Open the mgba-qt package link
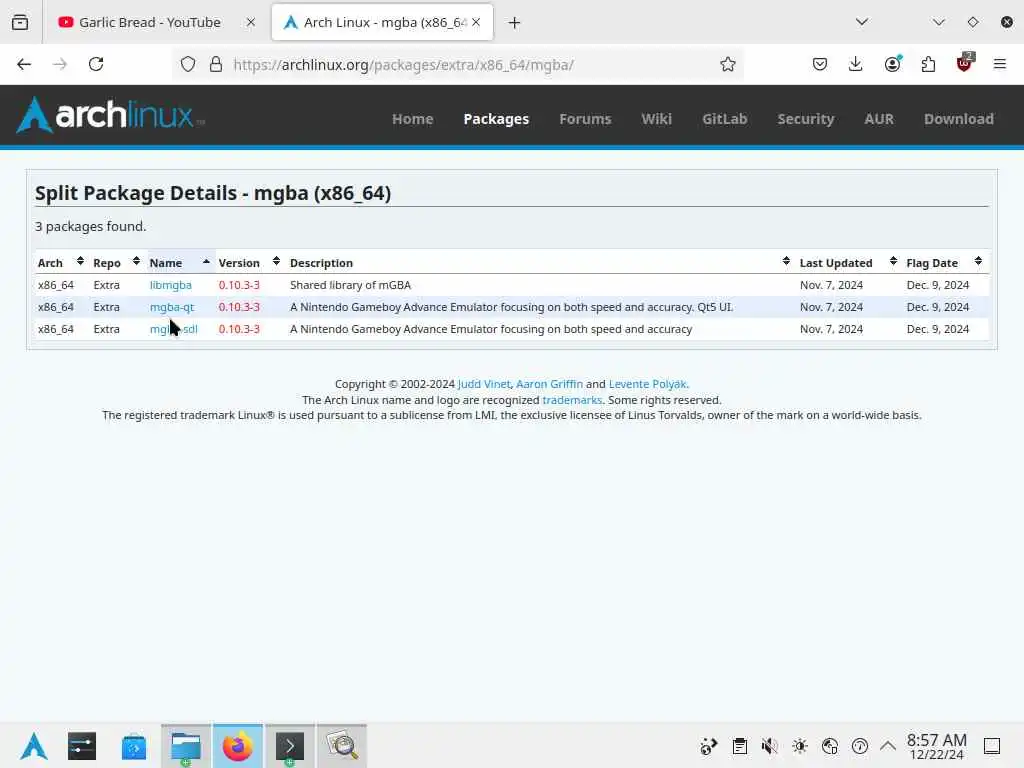Screen dimensions: 1024x768 tap(172, 307)
